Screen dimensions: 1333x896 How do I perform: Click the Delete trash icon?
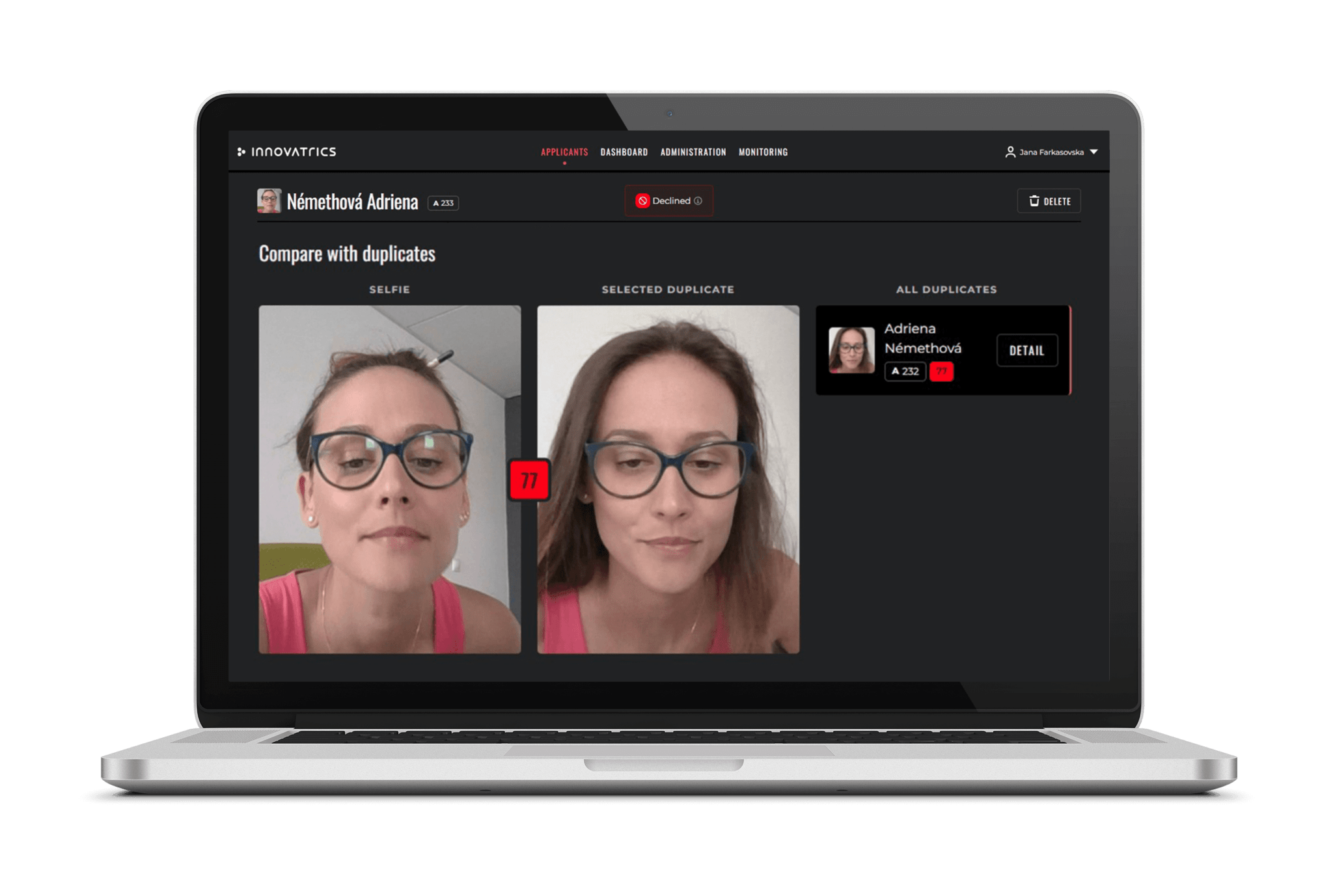click(1034, 201)
